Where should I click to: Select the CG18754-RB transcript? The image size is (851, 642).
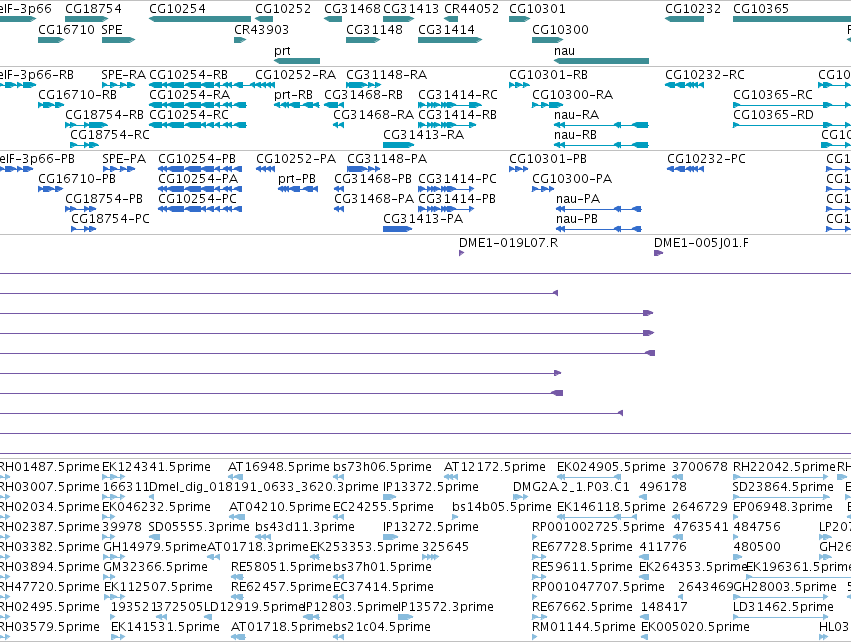[x=87, y=125]
